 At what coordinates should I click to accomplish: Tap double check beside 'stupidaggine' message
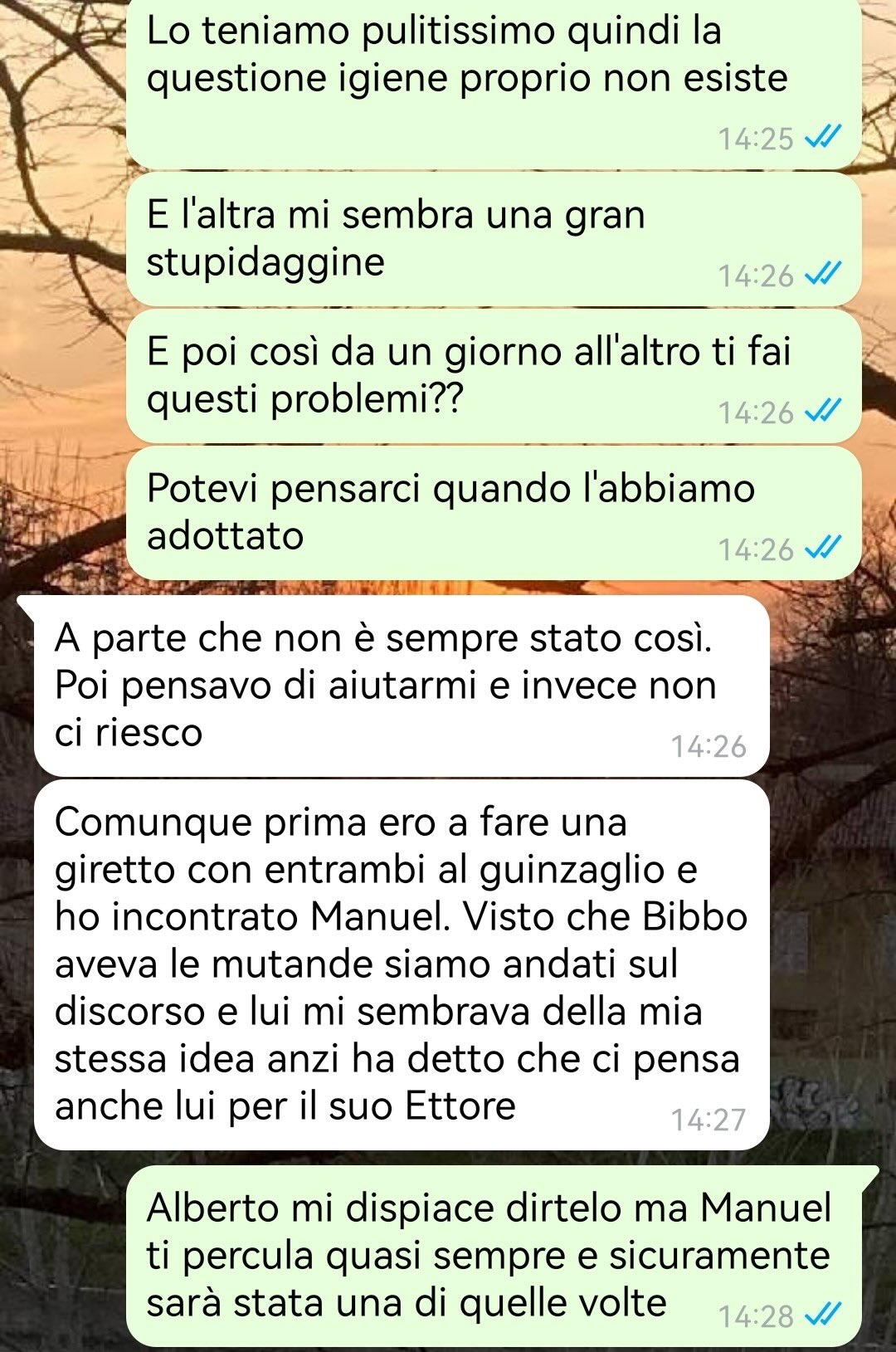[824, 274]
